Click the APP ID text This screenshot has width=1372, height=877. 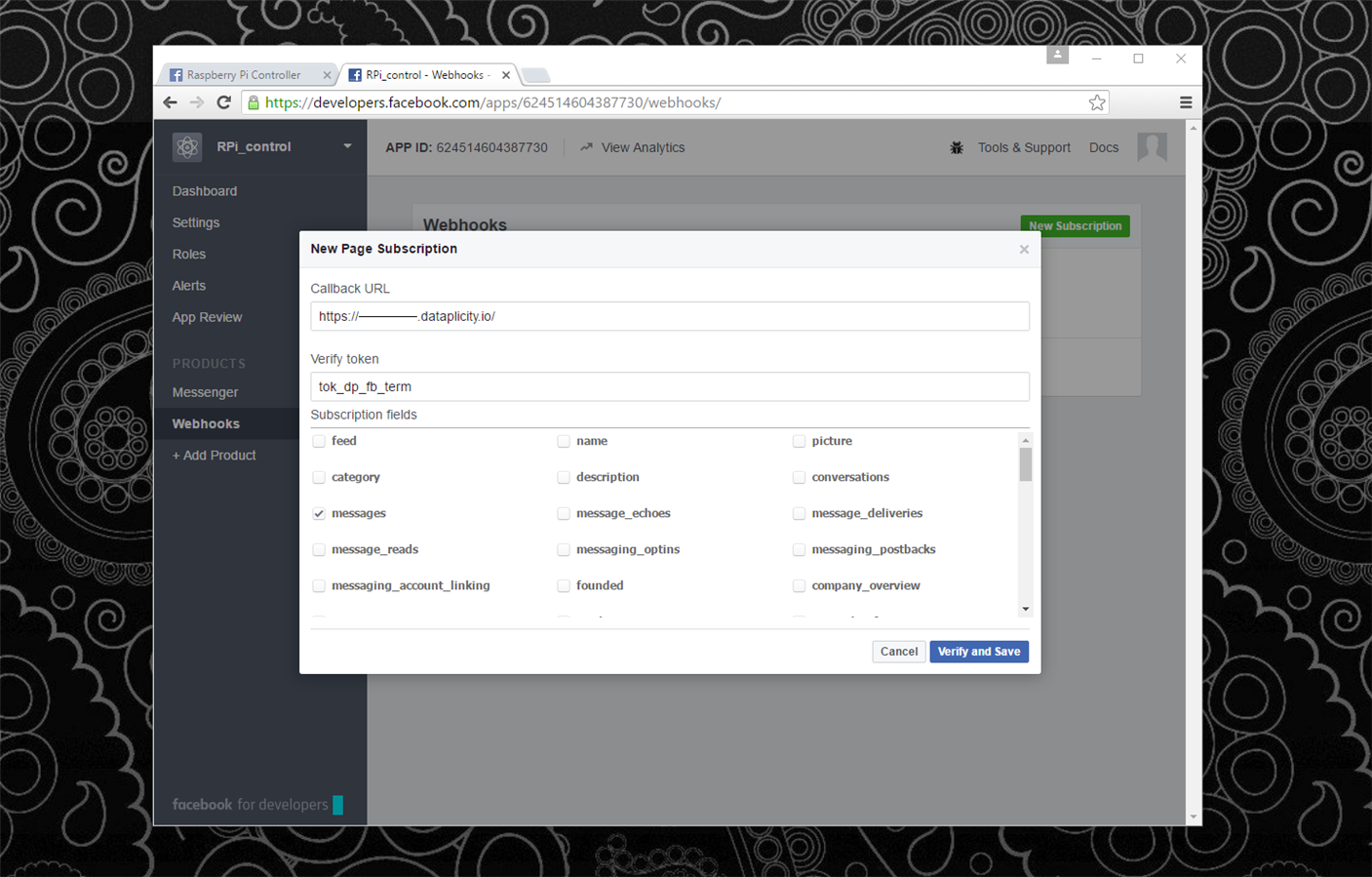tap(466, 147)
